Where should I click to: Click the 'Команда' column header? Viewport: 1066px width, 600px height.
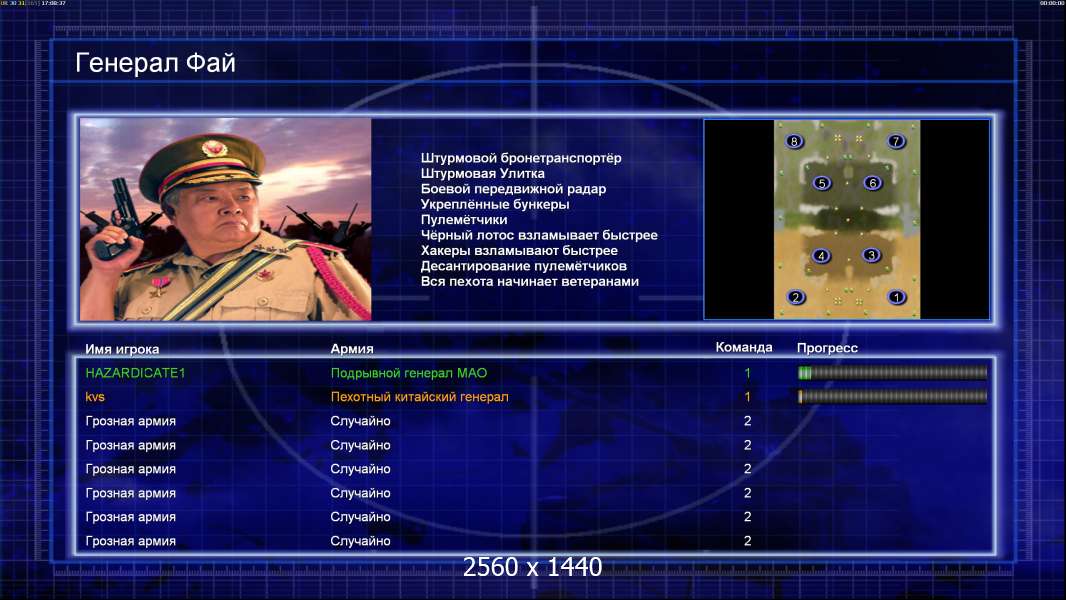[x=744, y=347]
